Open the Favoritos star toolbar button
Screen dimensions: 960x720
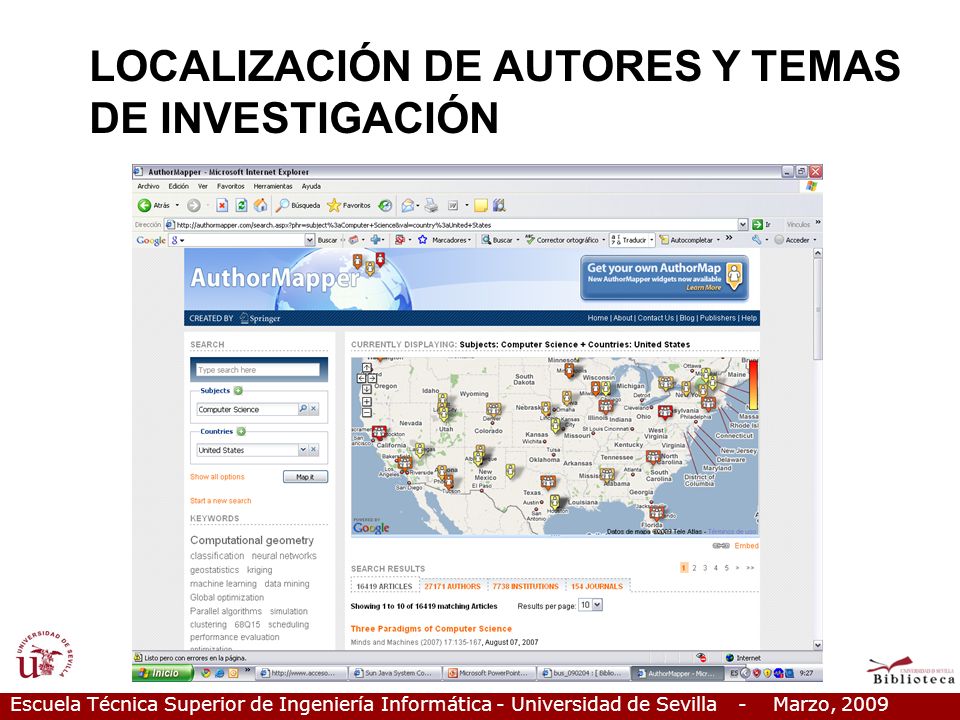coord(349,206)
